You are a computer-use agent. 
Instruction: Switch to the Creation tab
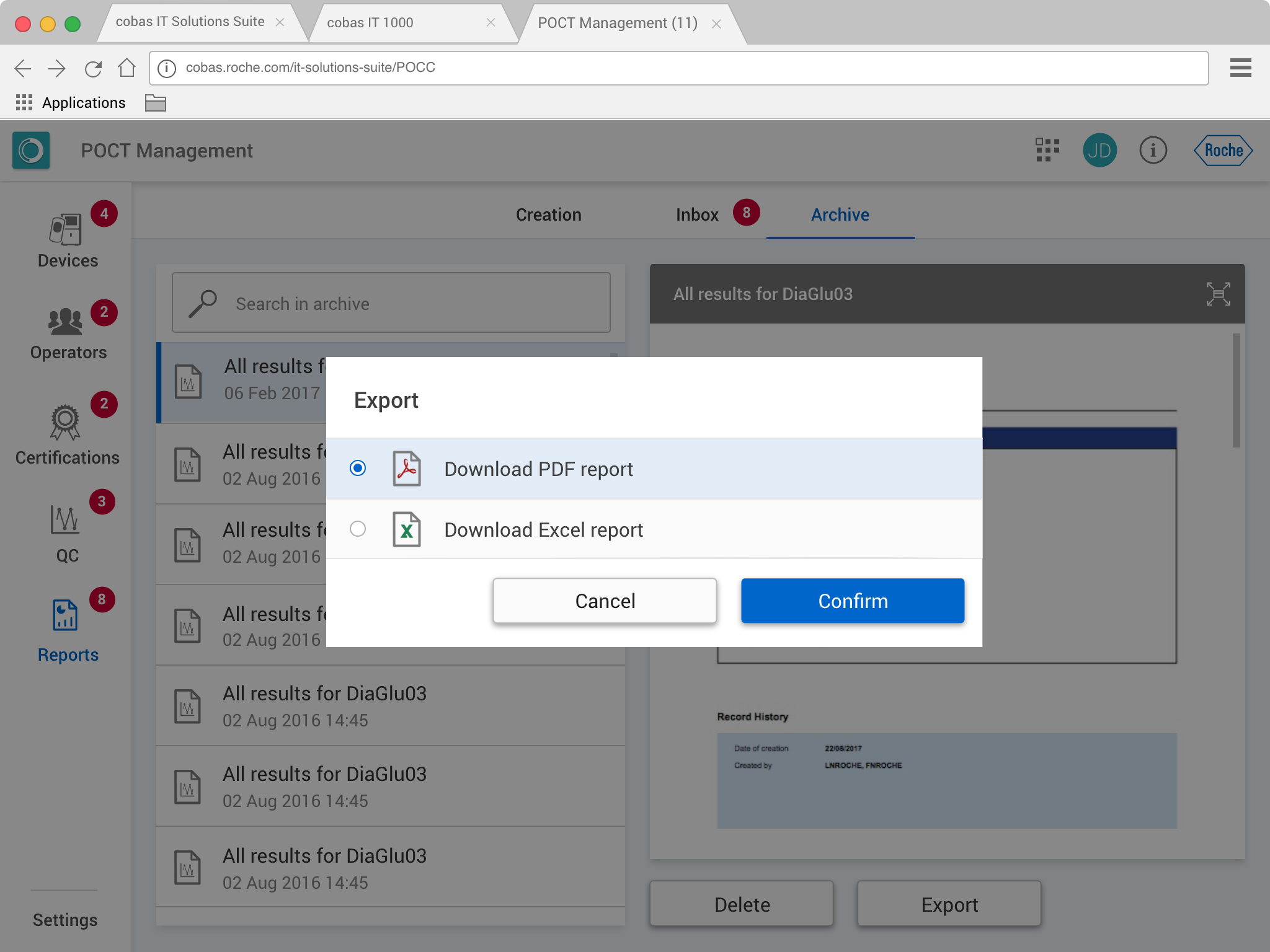coord(548,214)
